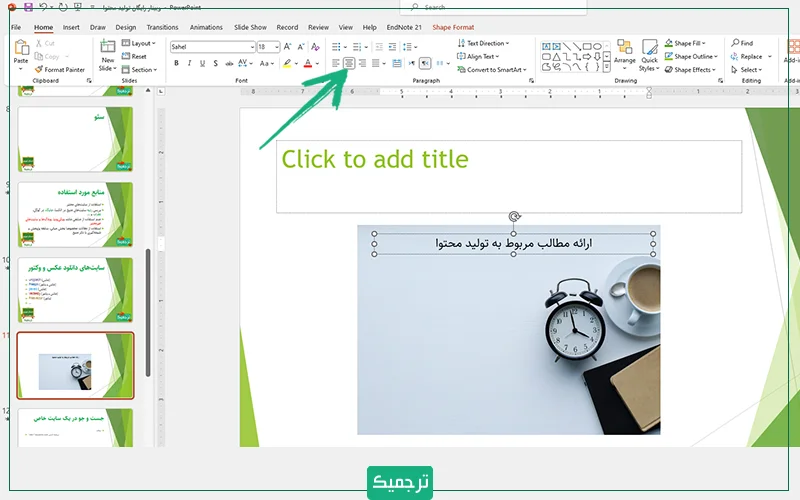Select Align Left paragraph button
This screenshot has width=800, height=500.
tap(335, 63)
